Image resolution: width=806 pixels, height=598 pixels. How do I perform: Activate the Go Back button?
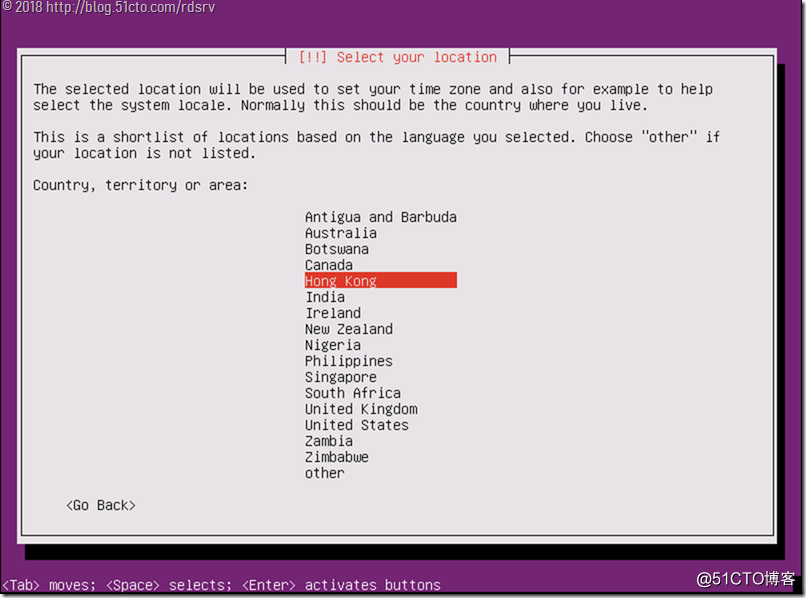point(101,505)
